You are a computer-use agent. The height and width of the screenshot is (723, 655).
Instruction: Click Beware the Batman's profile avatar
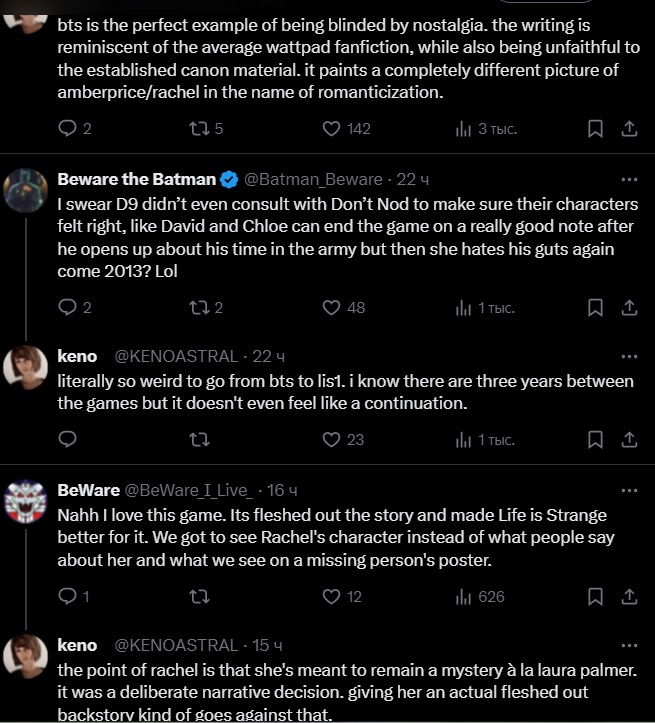click(x=26, y=191)
